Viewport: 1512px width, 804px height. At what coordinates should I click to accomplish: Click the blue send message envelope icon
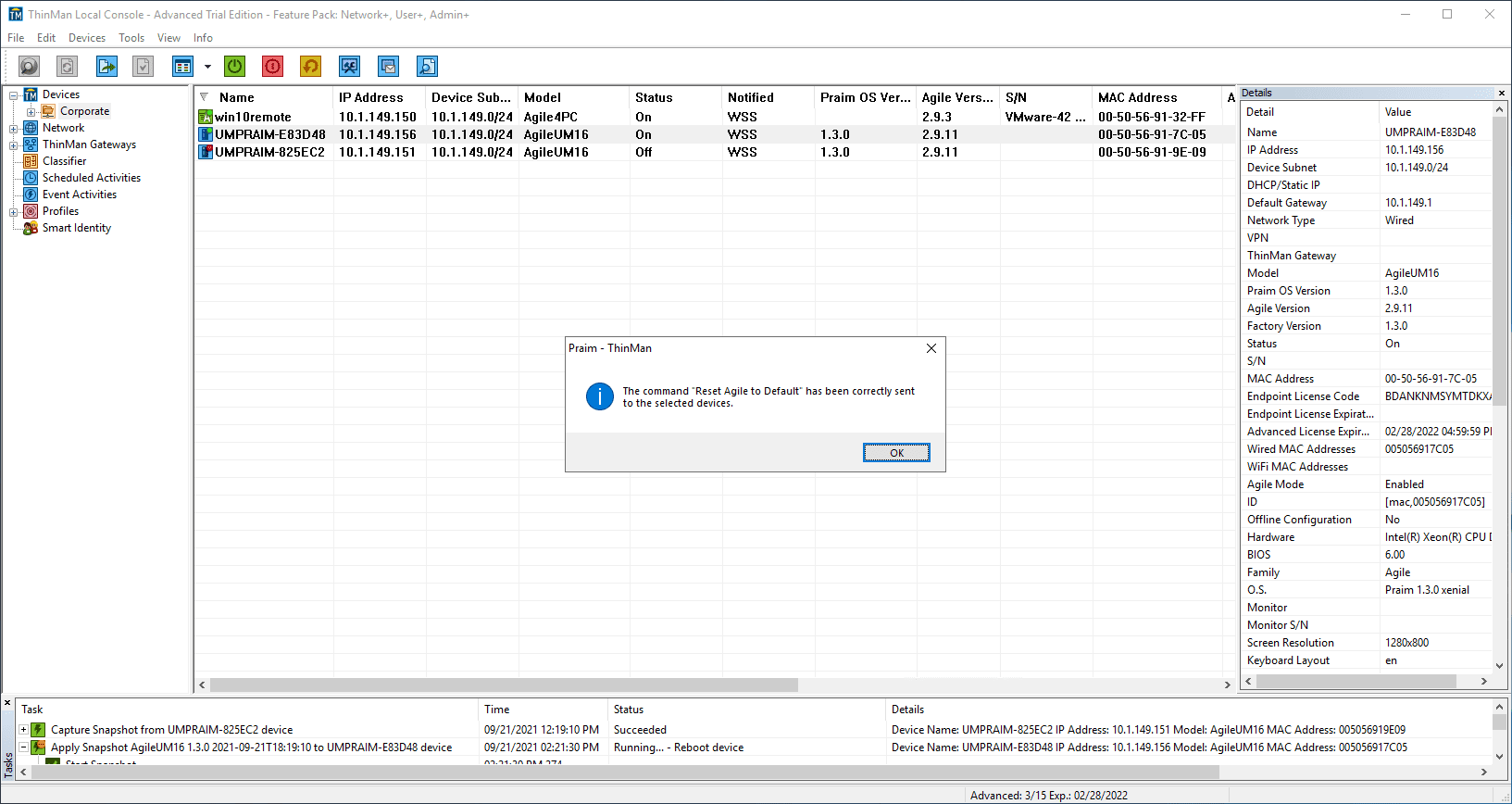388,67
